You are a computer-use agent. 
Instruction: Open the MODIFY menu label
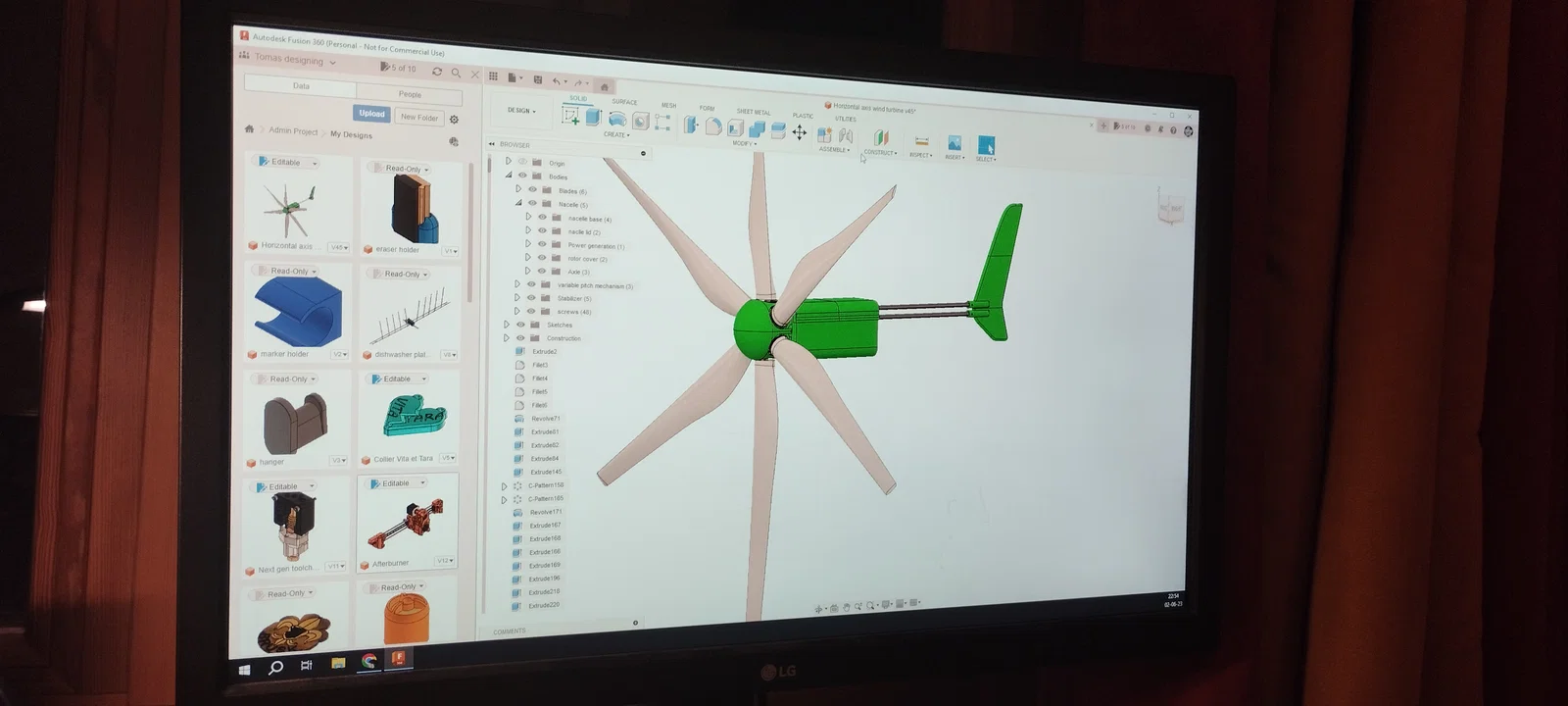coord(744,144)
